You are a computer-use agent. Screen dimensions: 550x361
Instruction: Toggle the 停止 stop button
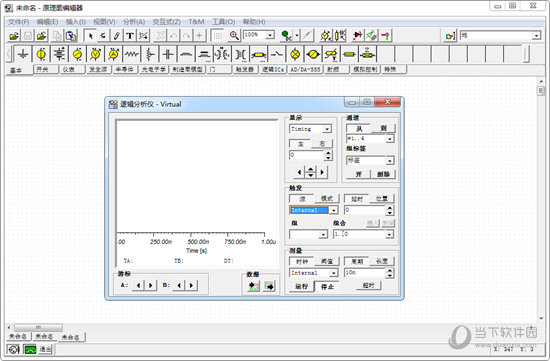click(x=327, y=286)
